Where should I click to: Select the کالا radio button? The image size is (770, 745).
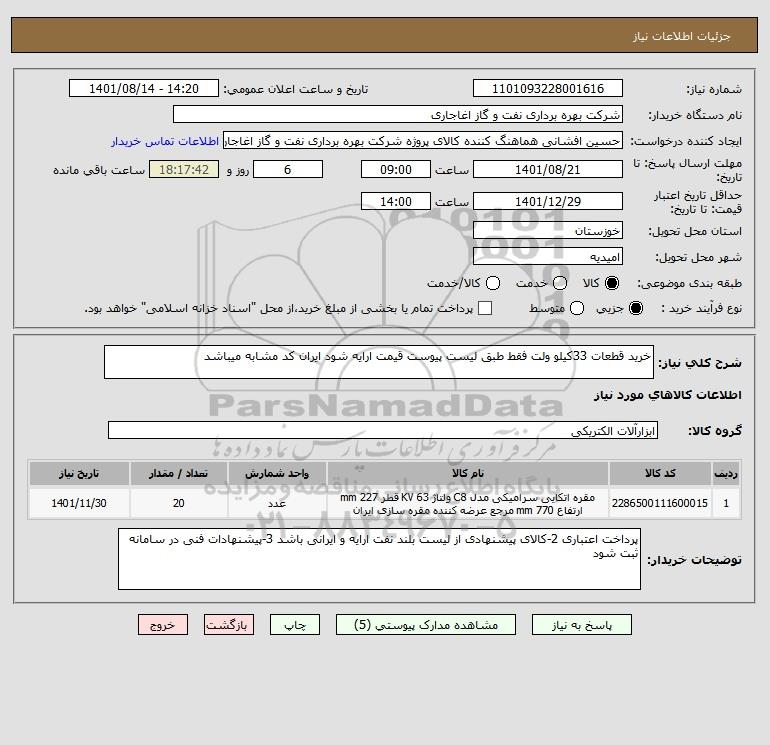point(612,283)
